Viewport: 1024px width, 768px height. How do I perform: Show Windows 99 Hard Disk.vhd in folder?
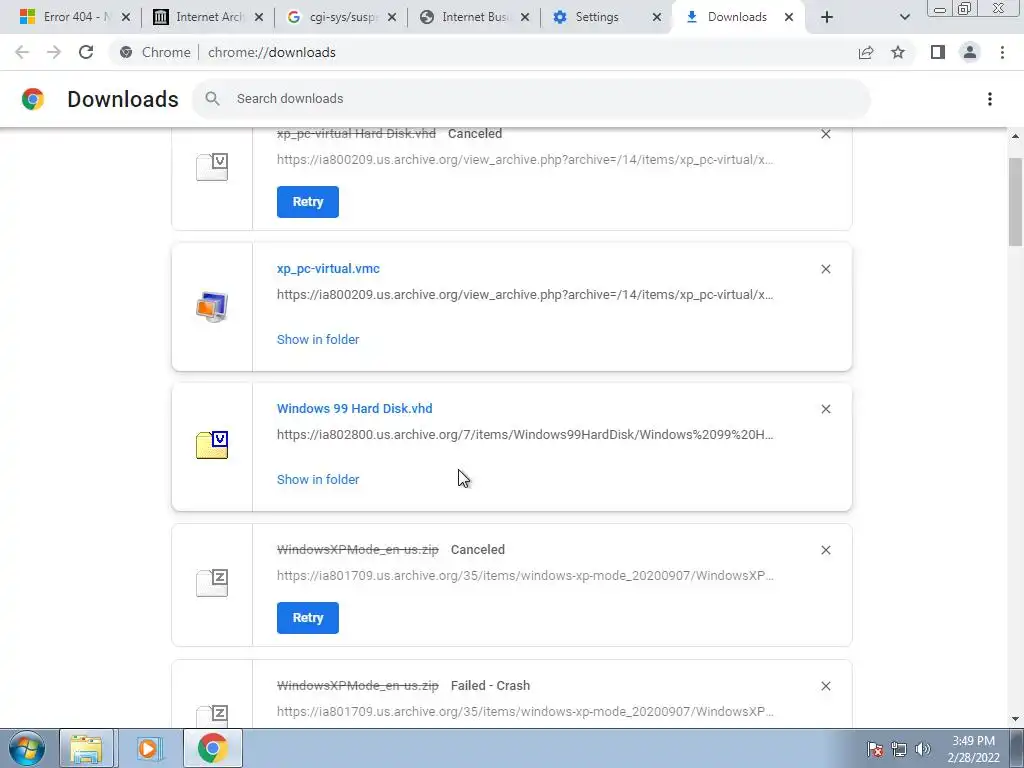coord(318,479)
